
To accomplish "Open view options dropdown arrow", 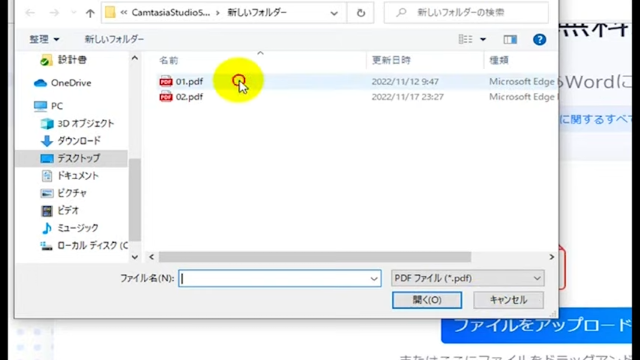I will [483, 40].
